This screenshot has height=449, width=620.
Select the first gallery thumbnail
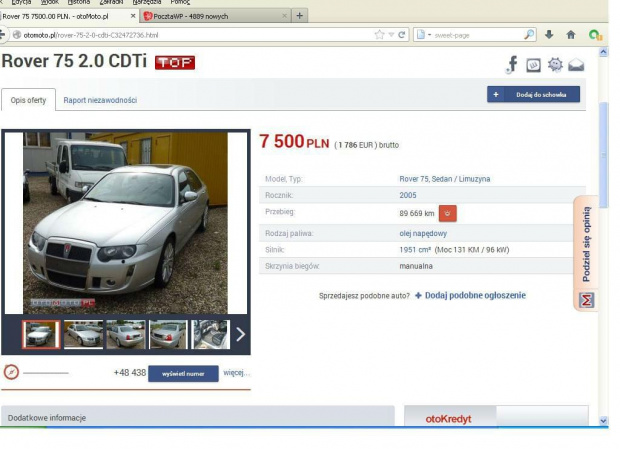(x=41, y=334)
